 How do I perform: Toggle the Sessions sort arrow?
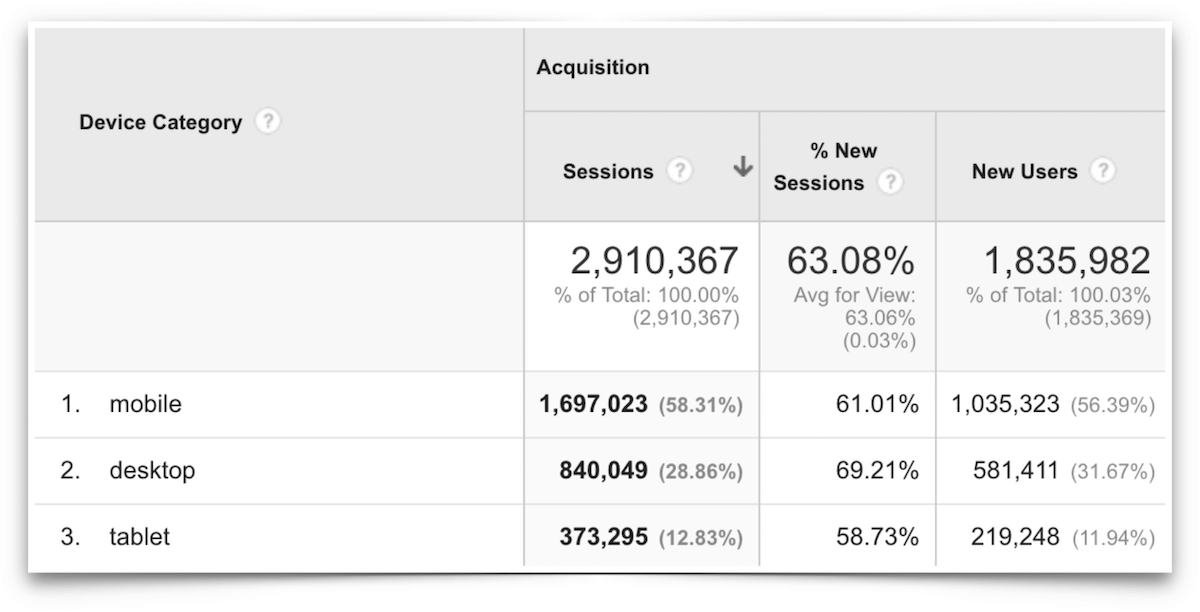coord(742,169)
